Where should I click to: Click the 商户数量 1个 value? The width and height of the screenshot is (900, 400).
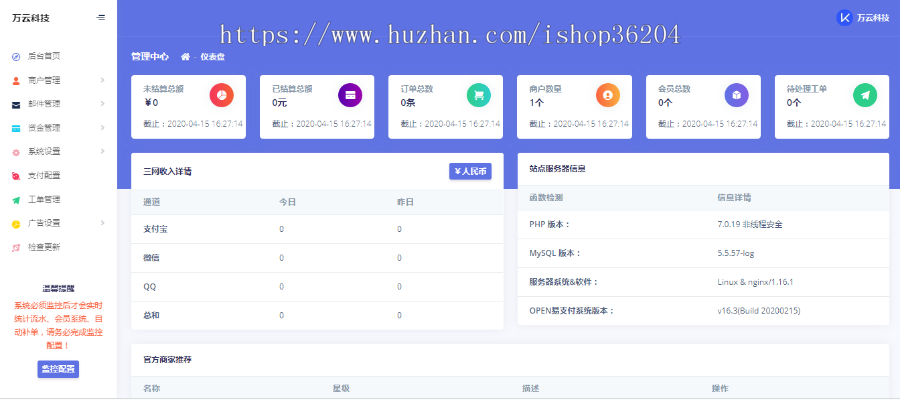click(x=536, y=103)
